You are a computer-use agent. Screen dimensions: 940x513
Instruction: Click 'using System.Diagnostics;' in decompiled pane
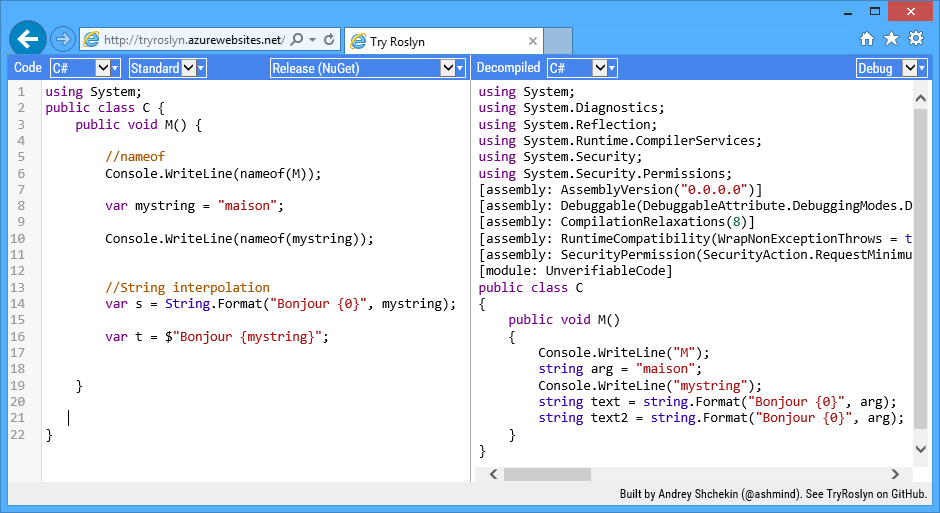point(571,108)
